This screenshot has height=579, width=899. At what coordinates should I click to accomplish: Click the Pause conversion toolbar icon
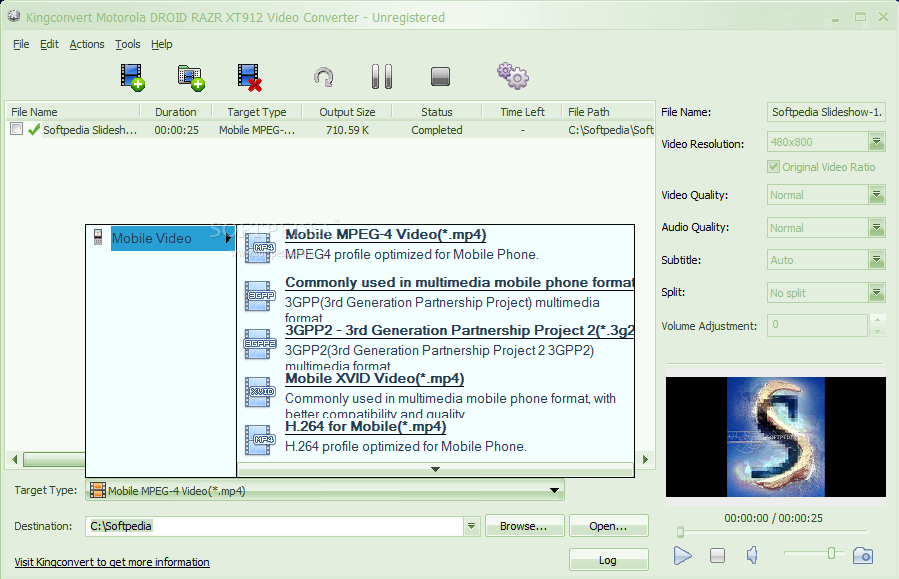click(x=381, y=76)
